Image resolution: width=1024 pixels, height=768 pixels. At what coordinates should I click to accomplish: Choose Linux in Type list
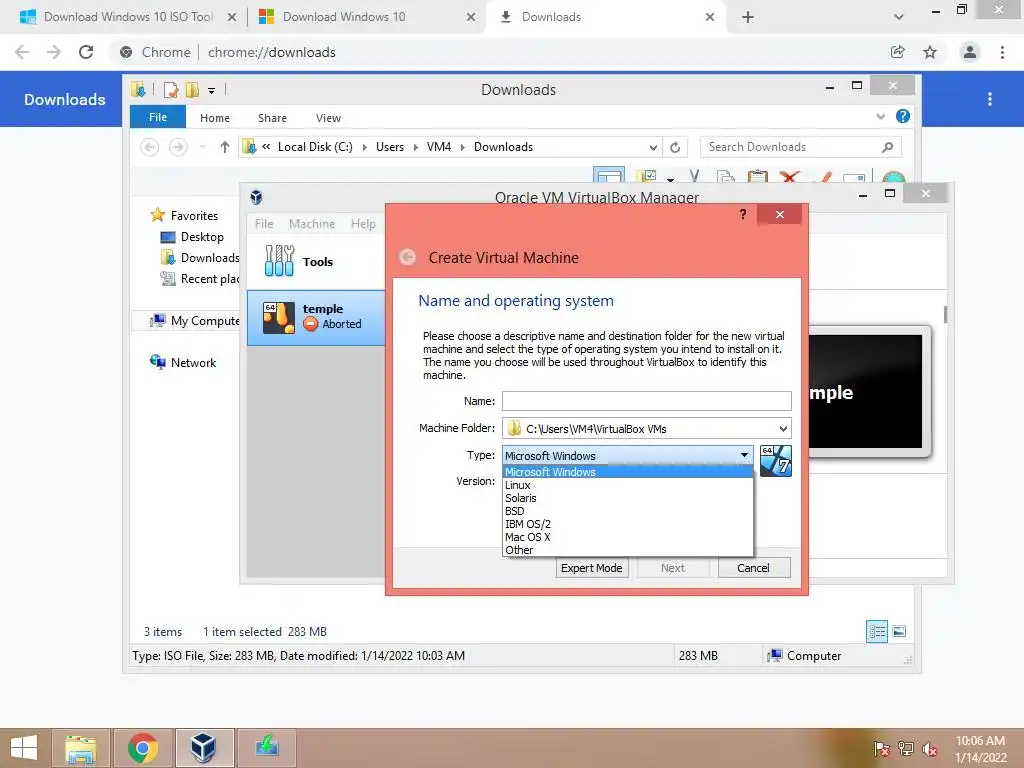click(x=628, y=485)
